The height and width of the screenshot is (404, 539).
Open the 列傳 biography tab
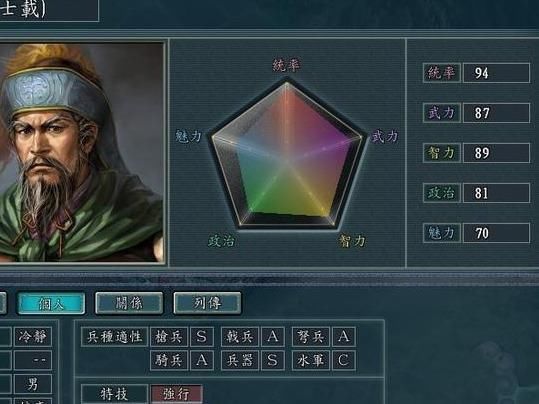207,303
